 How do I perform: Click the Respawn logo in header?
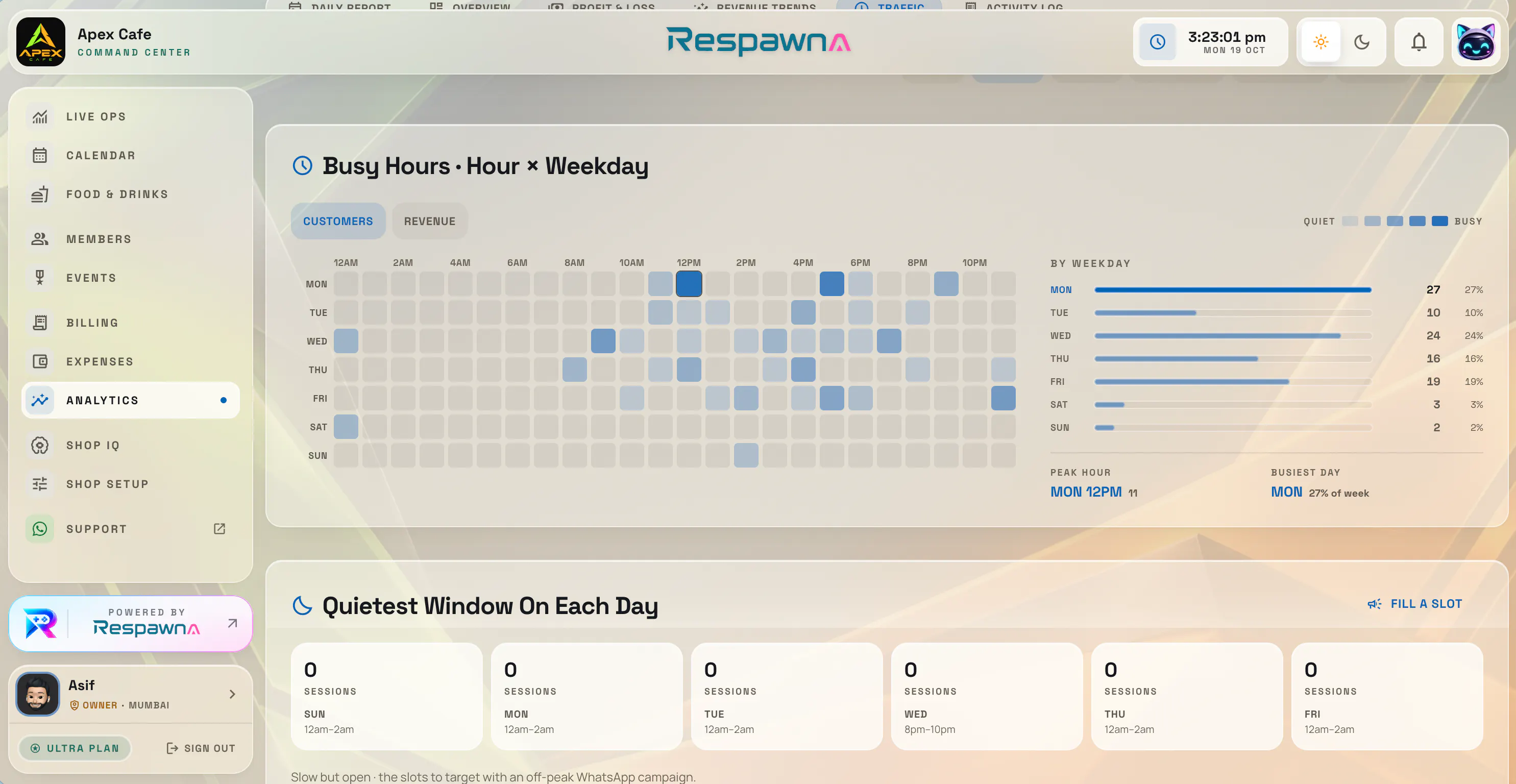(x=758, y=41)
